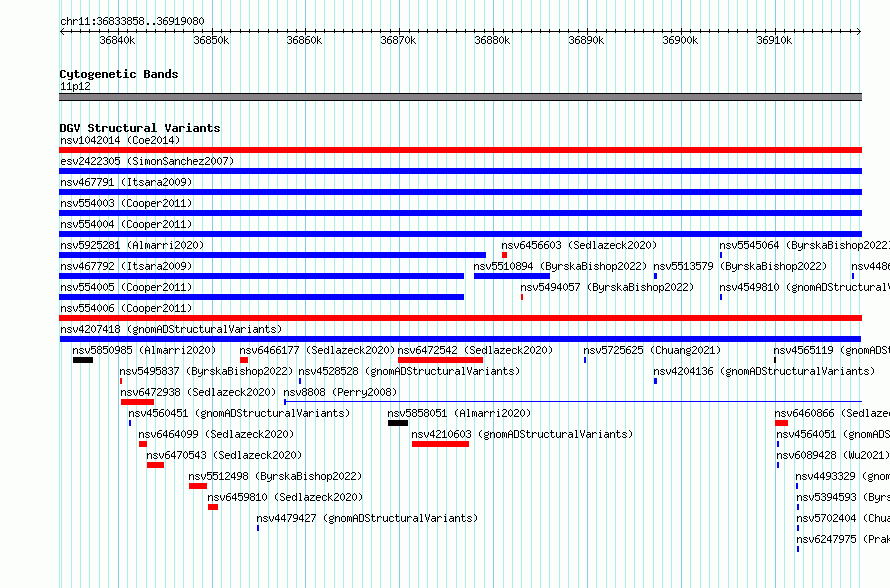Click the 36910k ruler tick label
Image resolution: width=890 pixels, height=588 pixels.
click(774, 40)
